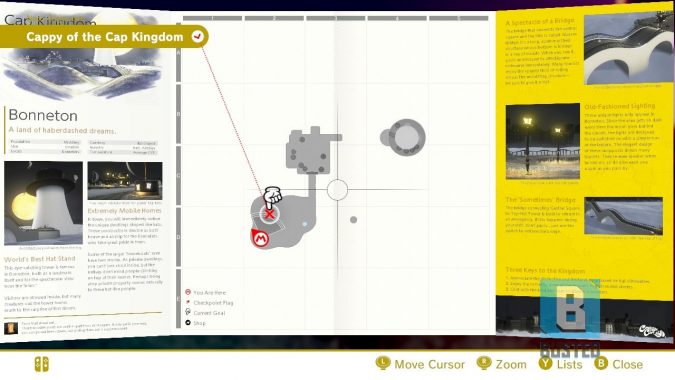Image resolution: width=675 pixels, height=380 pixels.
Task: Click the Shop legend entry
Action: (x=195, y=323)
